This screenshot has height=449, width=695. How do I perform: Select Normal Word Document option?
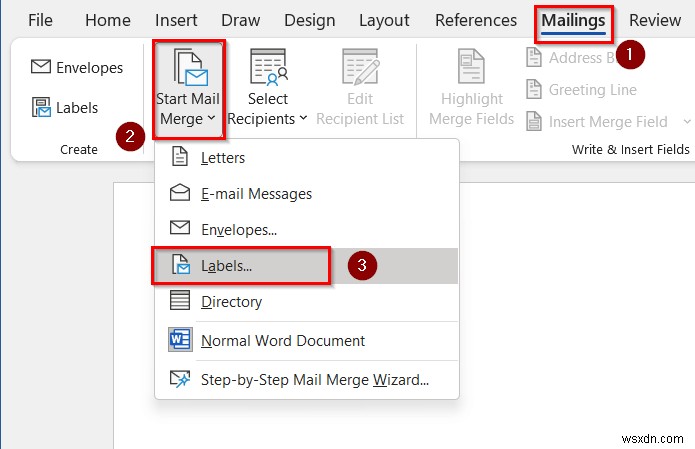pos(306,340)
